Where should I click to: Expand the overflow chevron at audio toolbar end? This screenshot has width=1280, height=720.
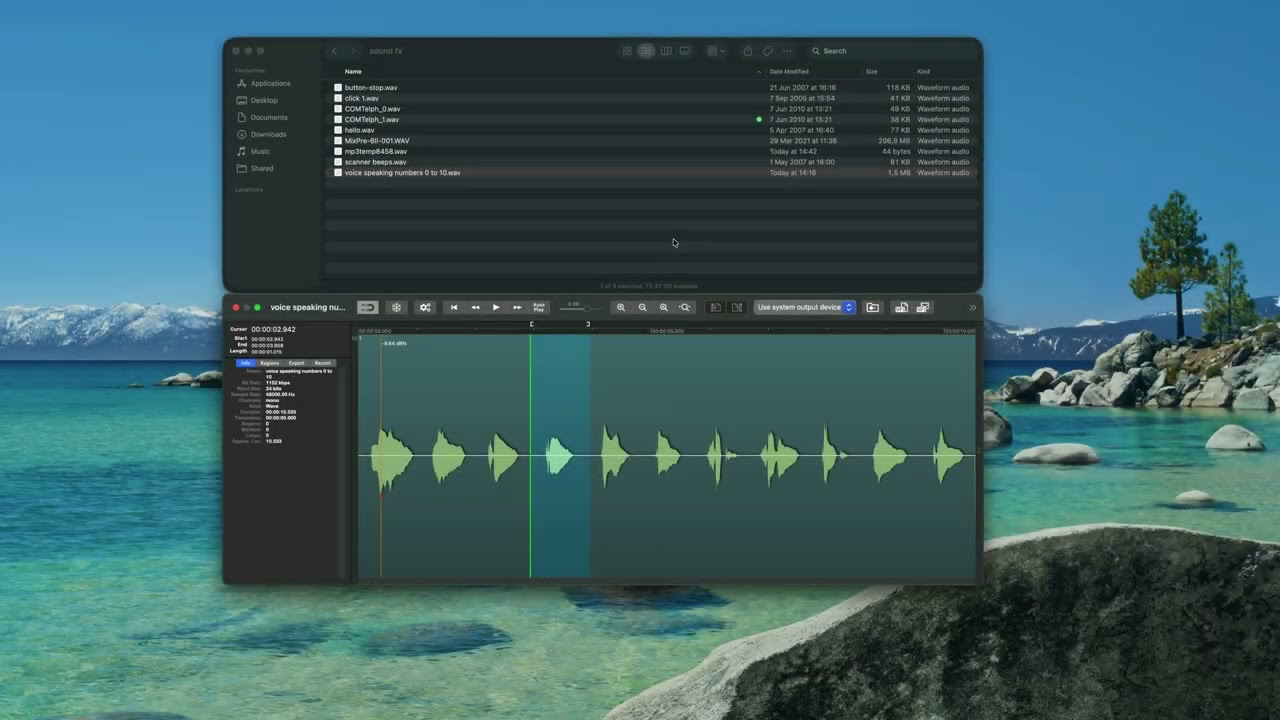(972, 307)
